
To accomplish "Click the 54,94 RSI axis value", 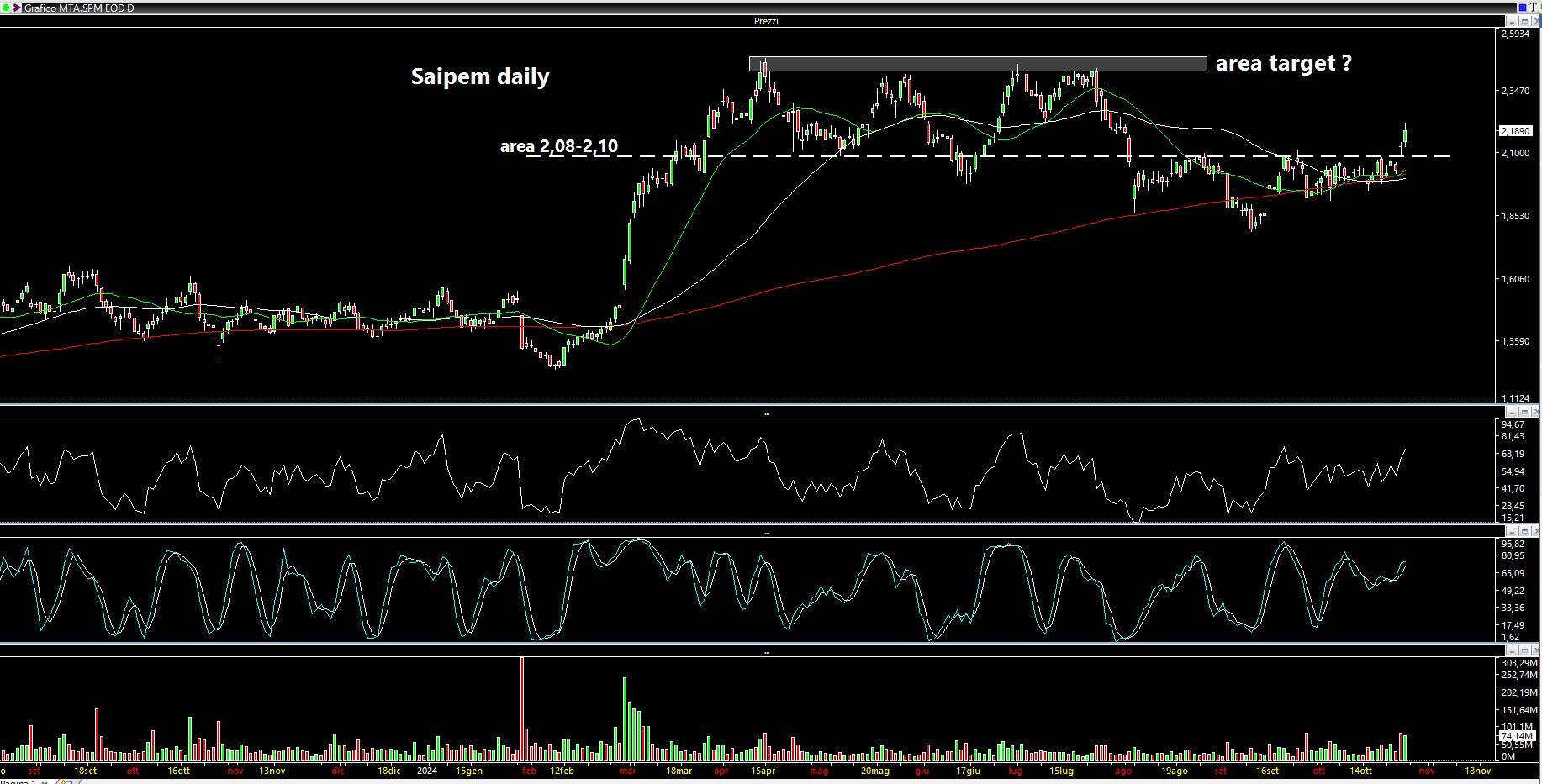I will click(x=1513, y=471).
